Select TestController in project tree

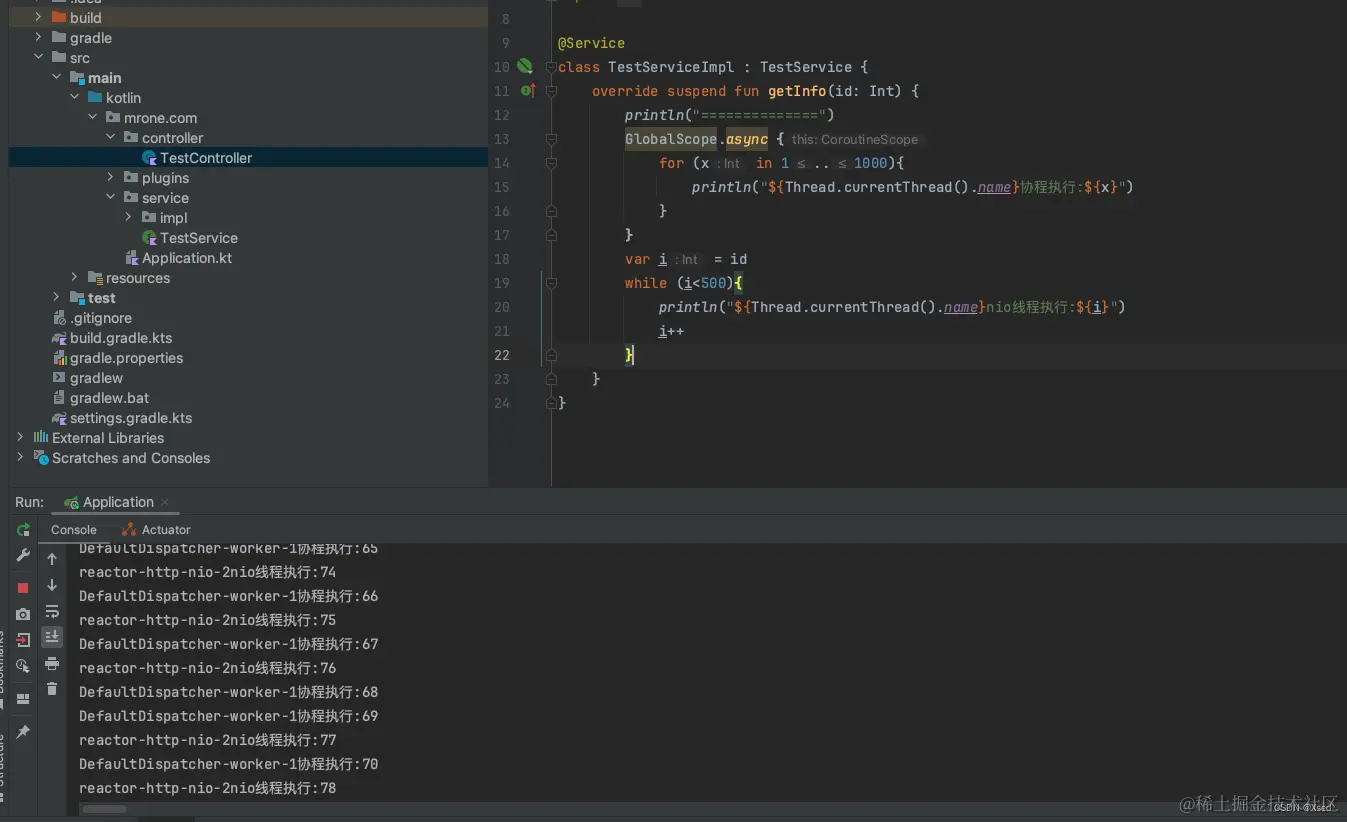(206, 158)
